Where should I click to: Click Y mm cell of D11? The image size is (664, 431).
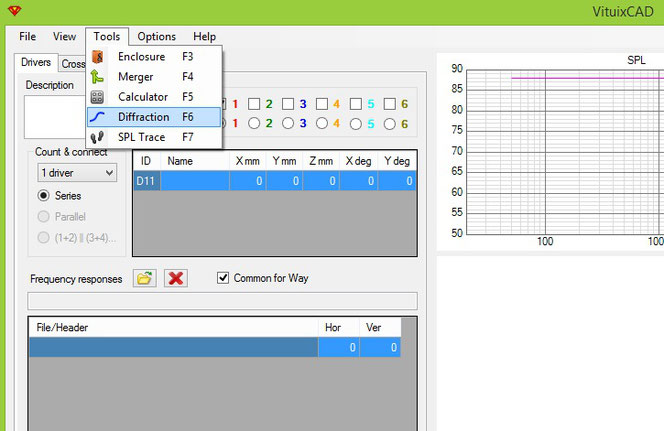(x=284, y=181)
